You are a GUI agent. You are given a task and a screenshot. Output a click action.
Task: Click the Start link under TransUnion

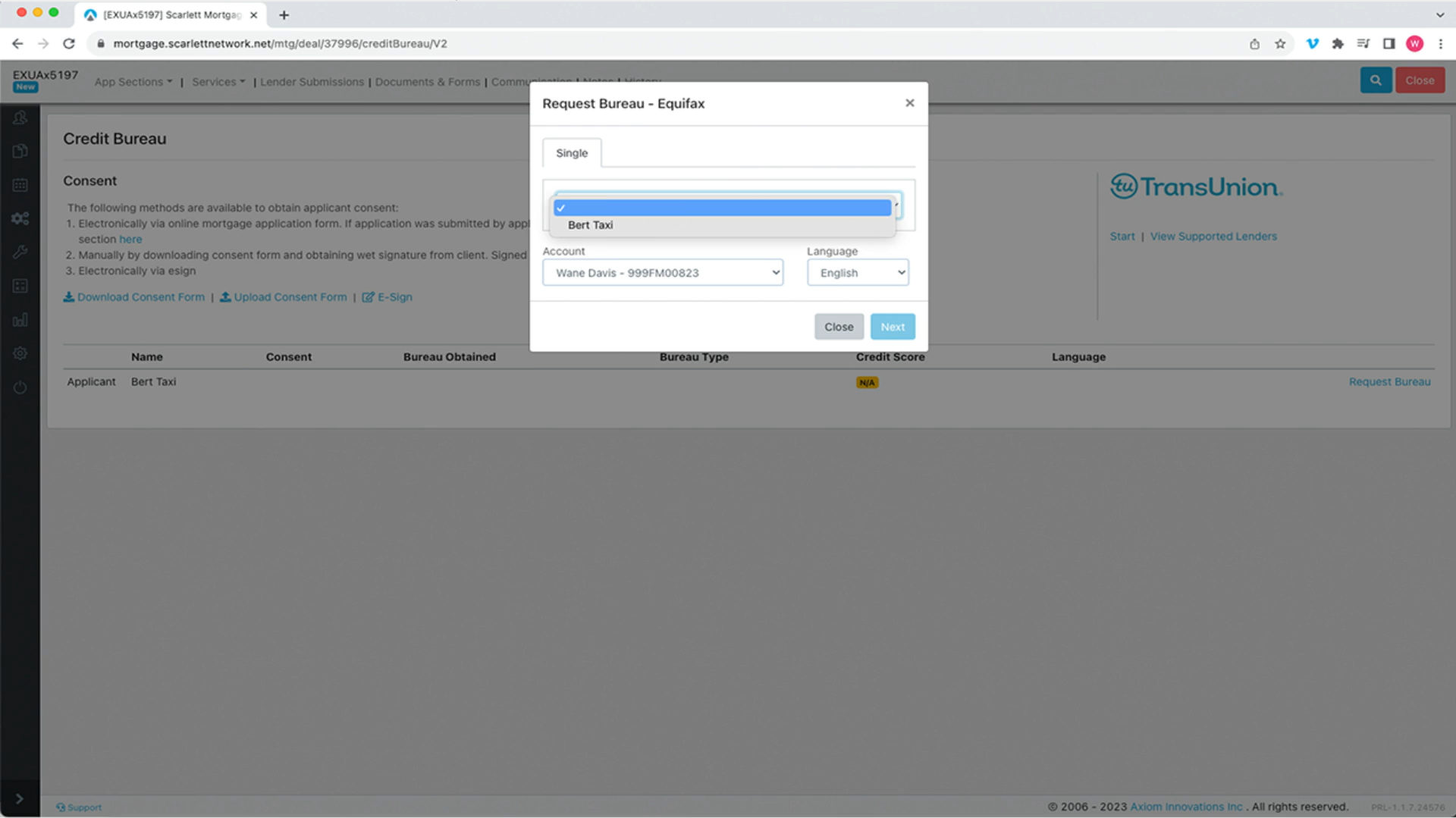(1122, 237)
